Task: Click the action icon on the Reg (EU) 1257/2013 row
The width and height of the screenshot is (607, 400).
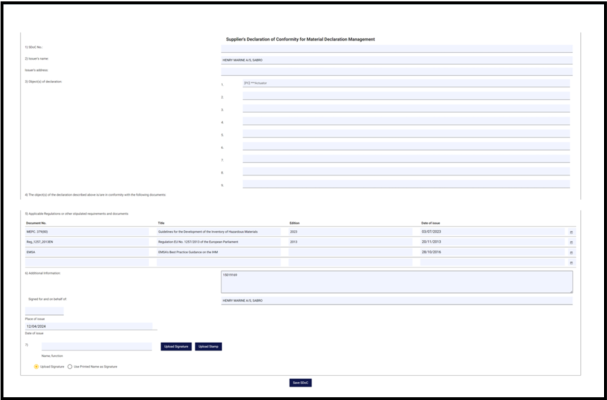Action: click(x=571, y=242)
